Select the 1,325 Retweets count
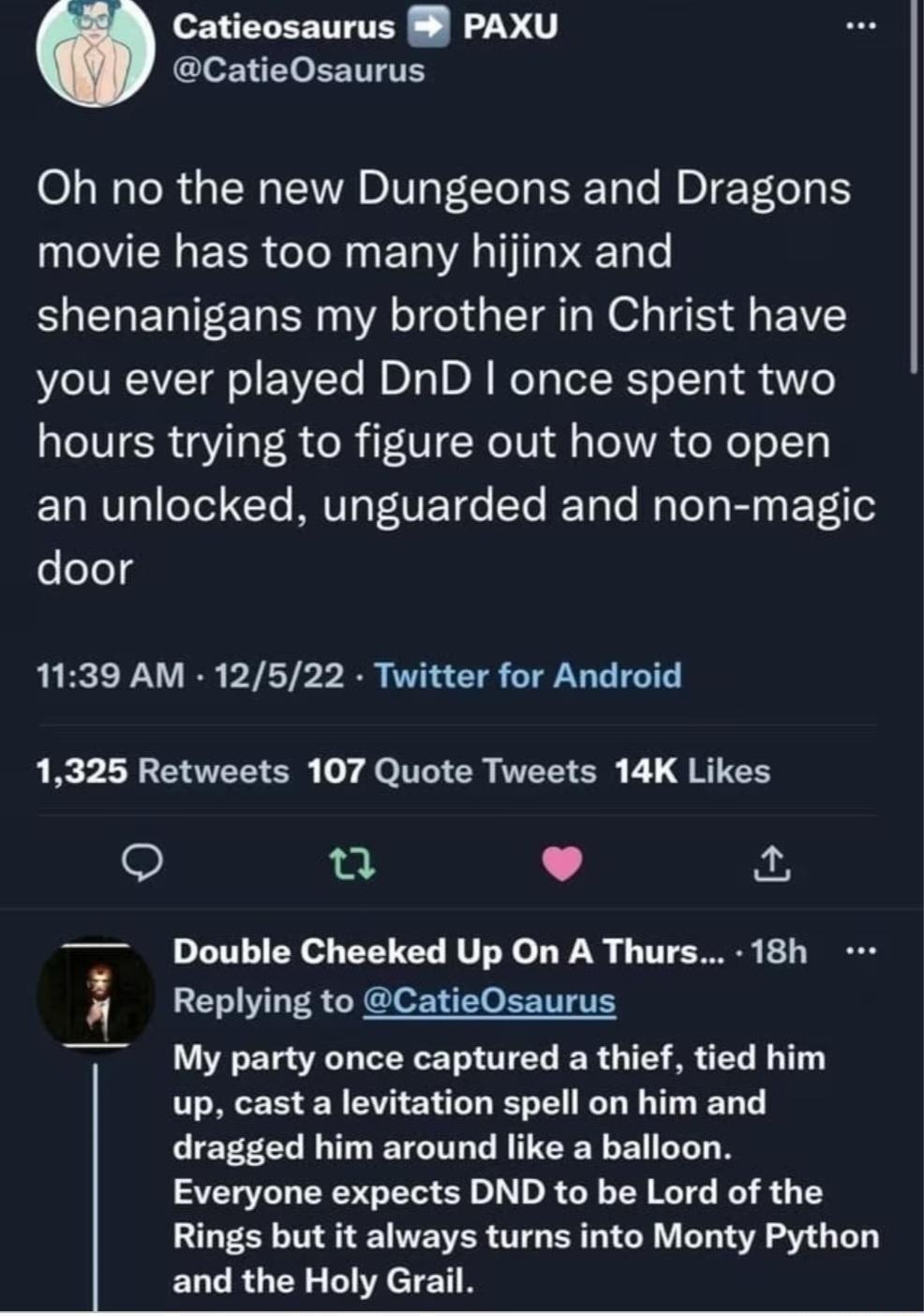924x1316 pixels. point(161,772)
